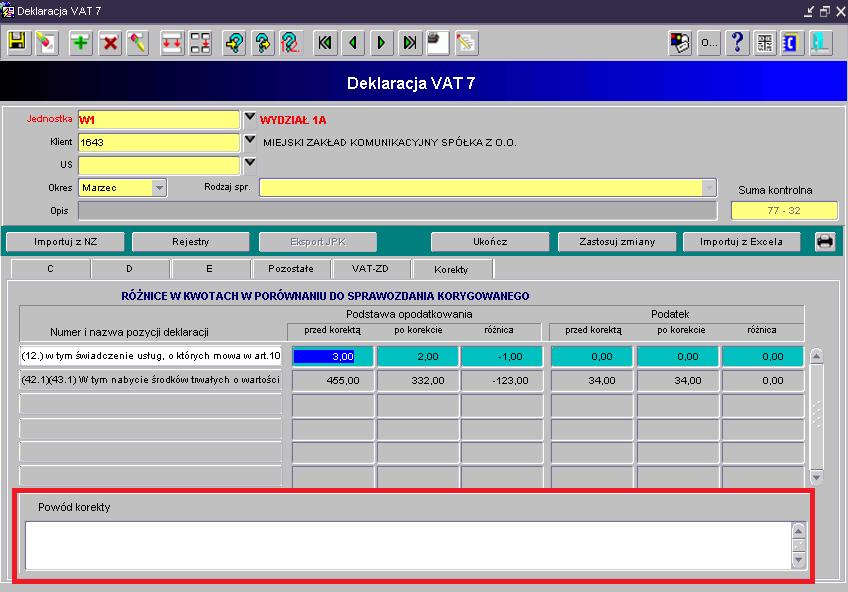
Task: Click the four-boxes red arrow duplicate-field icon
Action: click(x=201, y=43)
